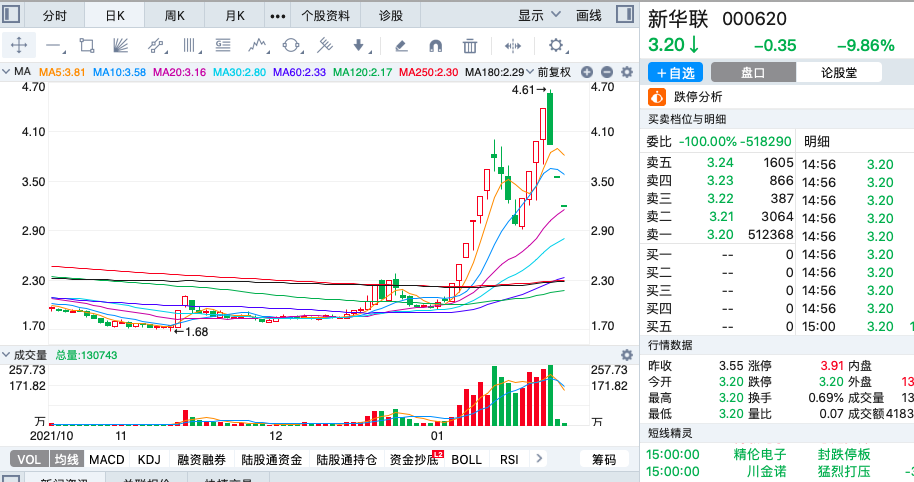Click 跌停分析 link
Image resolution: width=914 pixels, height=482 pixels.
click(x=698, y=97)
